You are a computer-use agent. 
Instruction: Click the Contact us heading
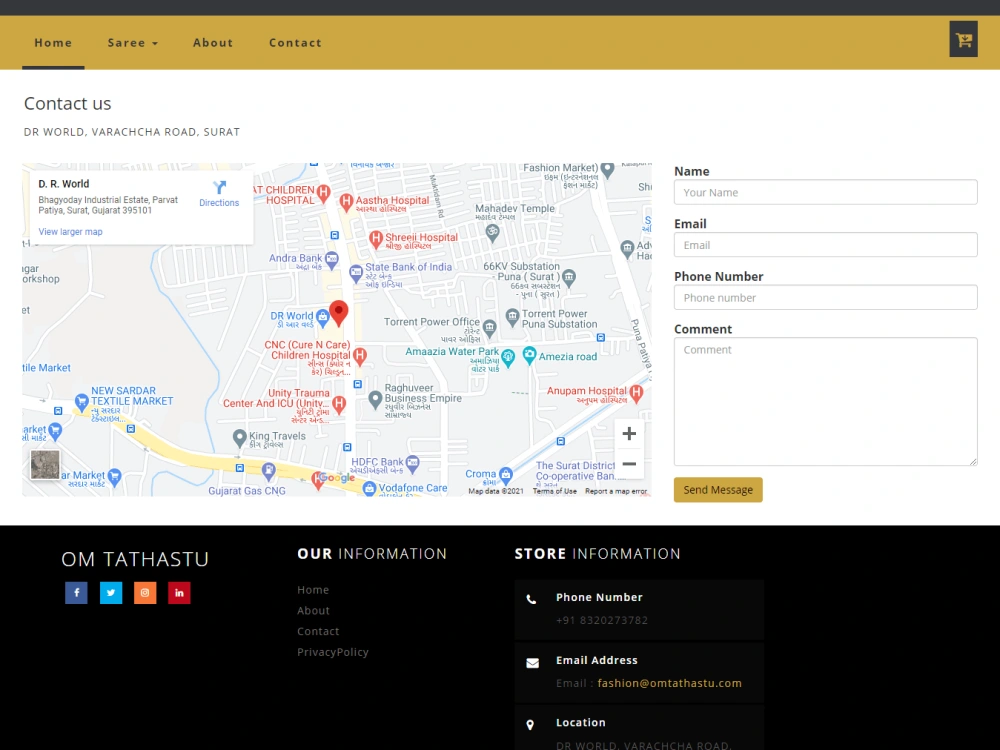point(68,103)
